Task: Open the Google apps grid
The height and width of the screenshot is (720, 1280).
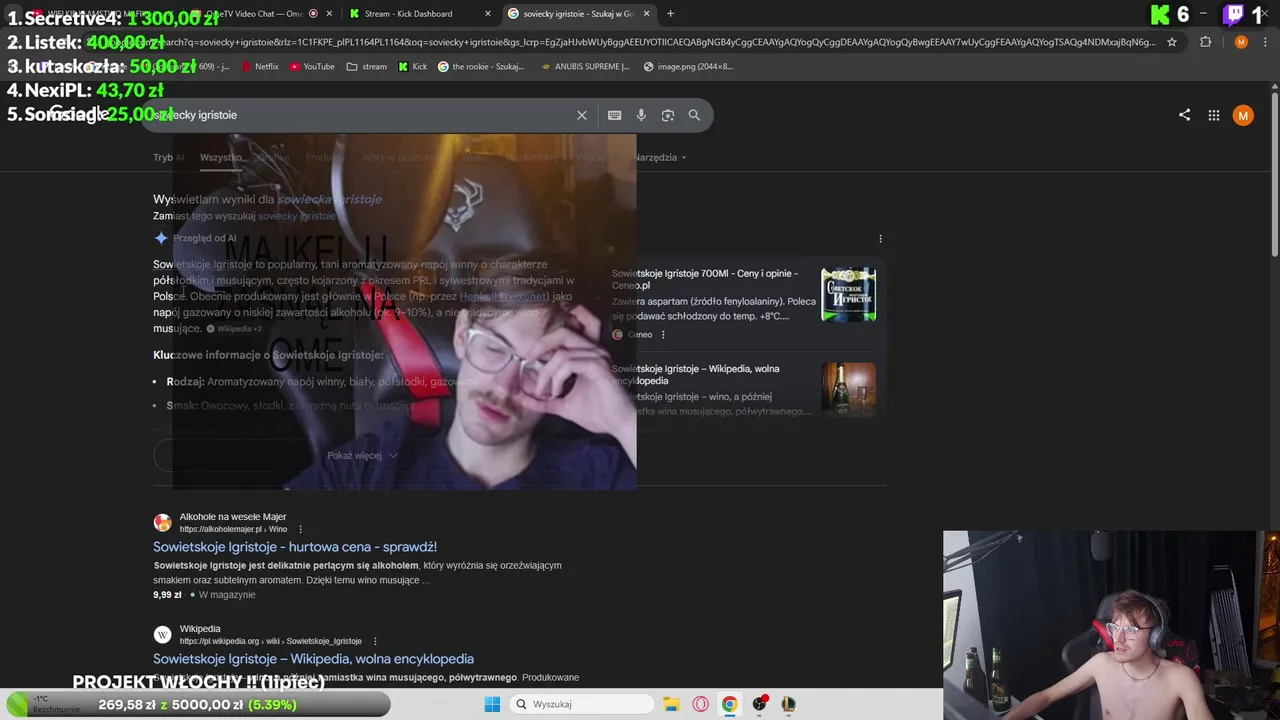Action: point(1214,115)
